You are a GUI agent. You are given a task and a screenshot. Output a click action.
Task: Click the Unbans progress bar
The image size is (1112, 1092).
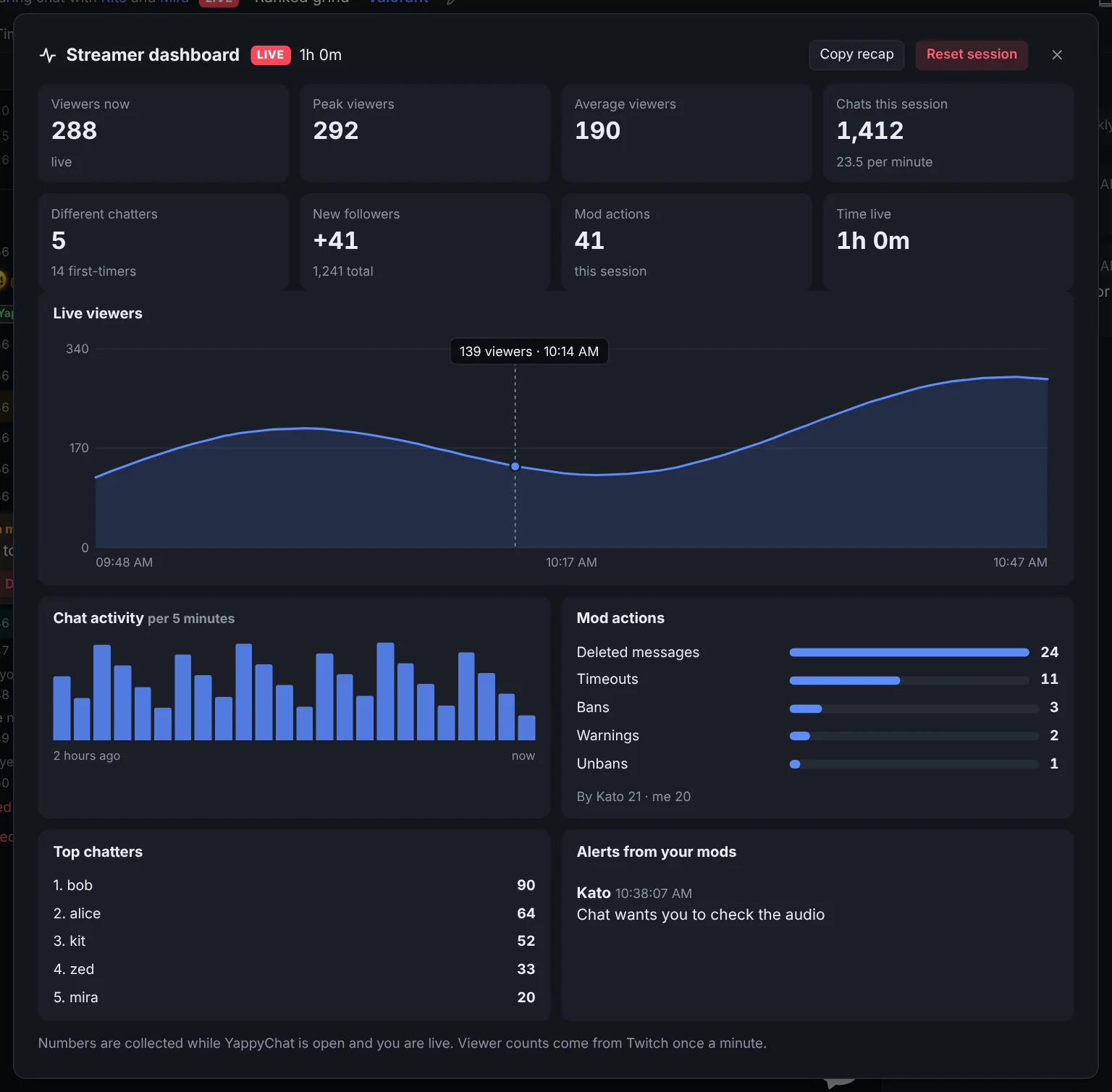click(x=914, y=764)
